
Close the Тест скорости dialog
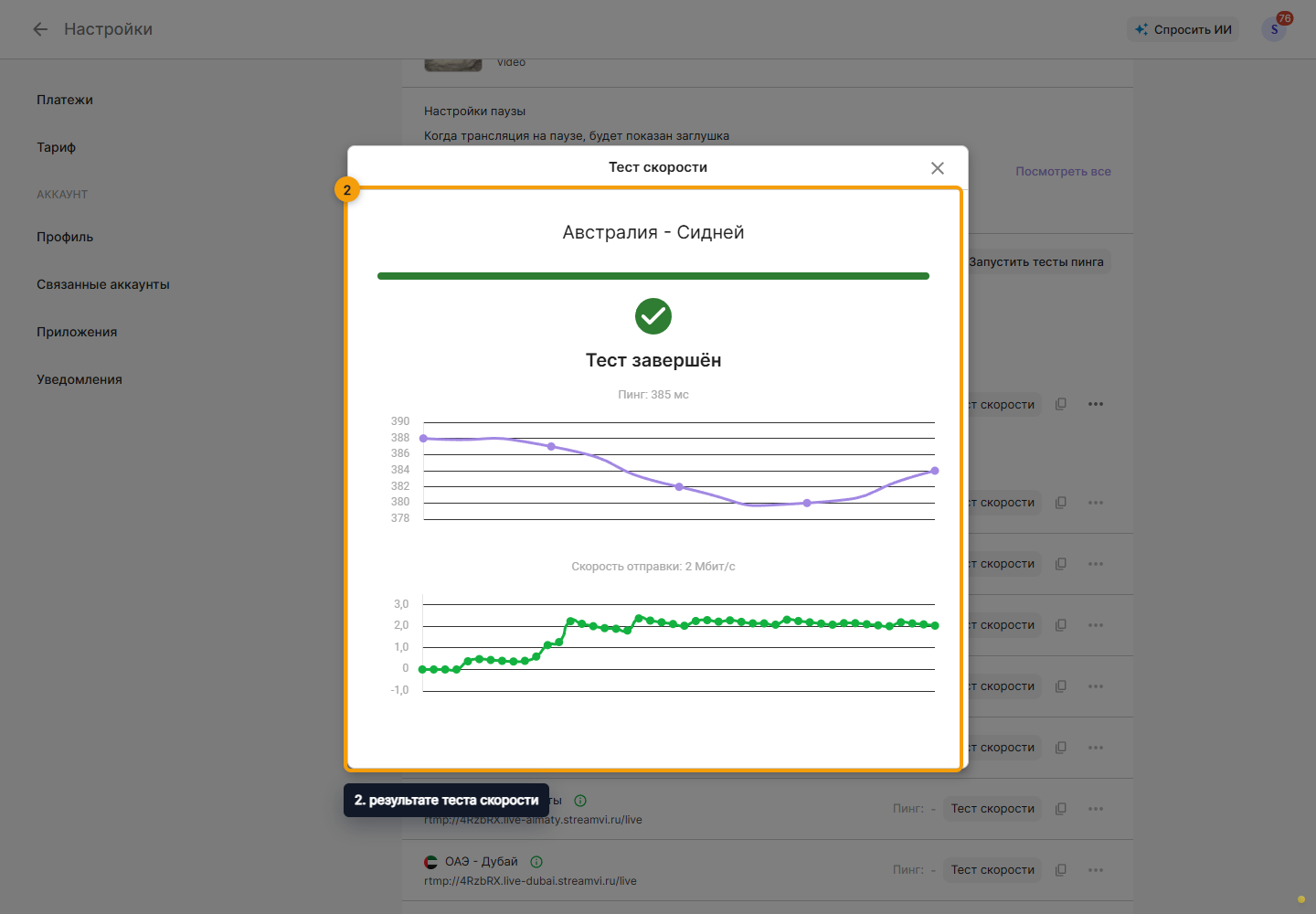pyautogui.click(x=937, y=168)
